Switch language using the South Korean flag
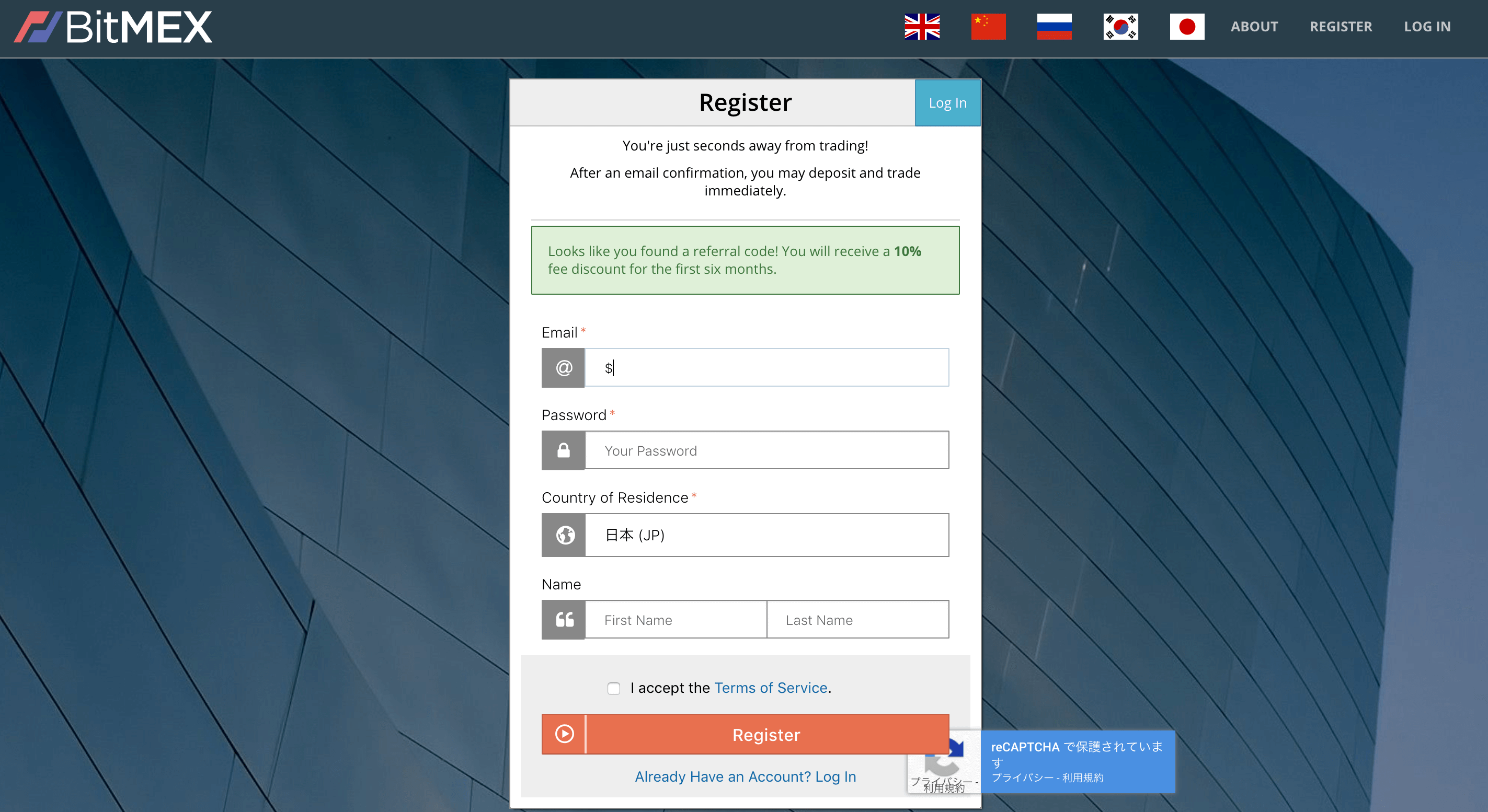Screen dimensions: 1488x812 [1120, 27]
